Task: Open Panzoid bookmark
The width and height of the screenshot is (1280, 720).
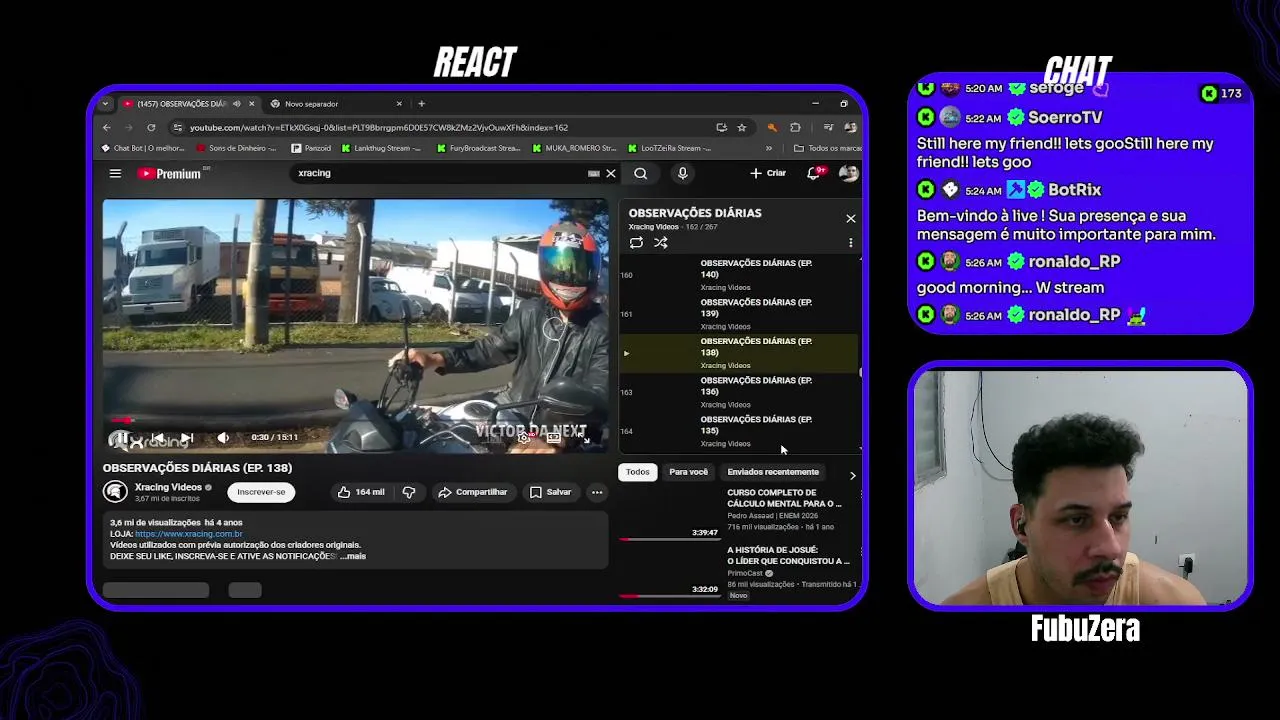Action: click(311, 148)
